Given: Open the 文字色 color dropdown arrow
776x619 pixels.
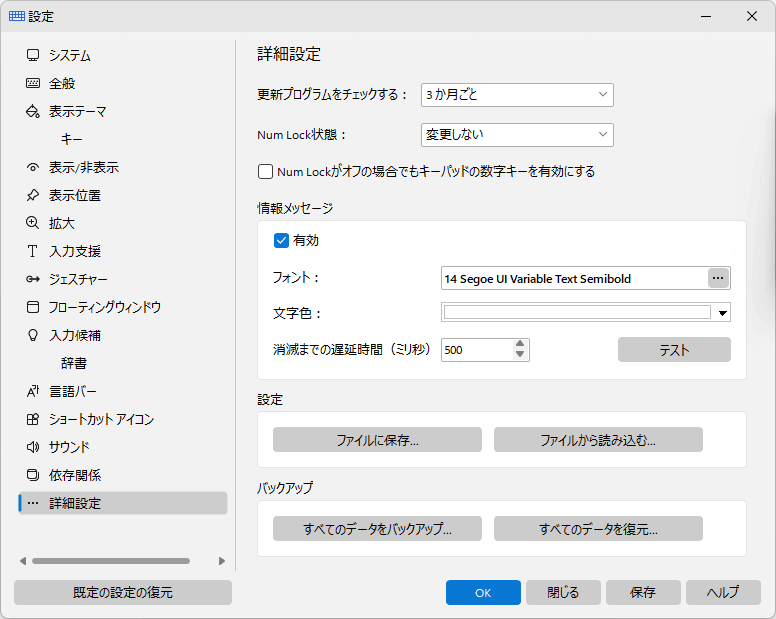Looking at the screenshot, I should click(723, 313).
